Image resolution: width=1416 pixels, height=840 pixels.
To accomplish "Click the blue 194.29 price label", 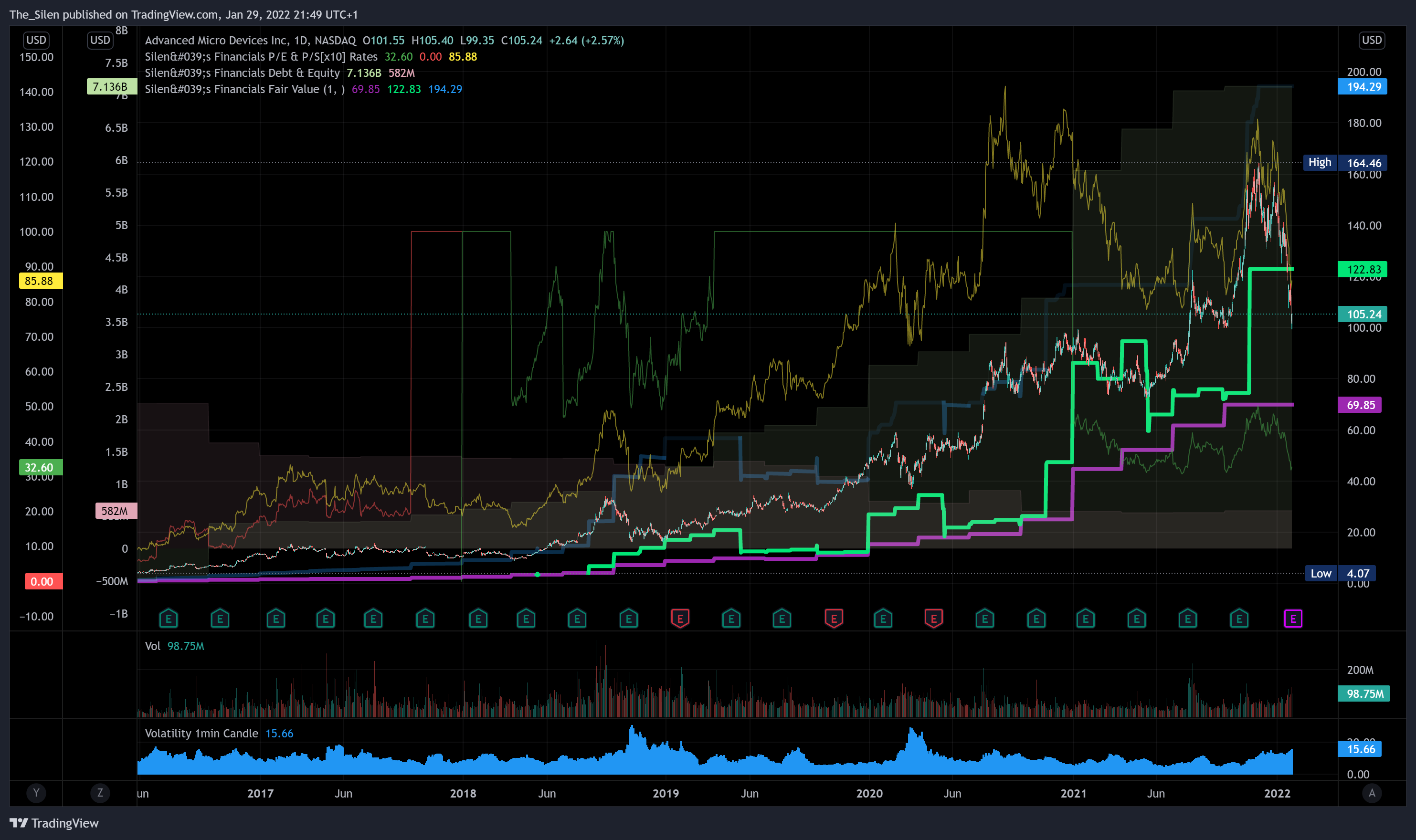I will 1362,86.
